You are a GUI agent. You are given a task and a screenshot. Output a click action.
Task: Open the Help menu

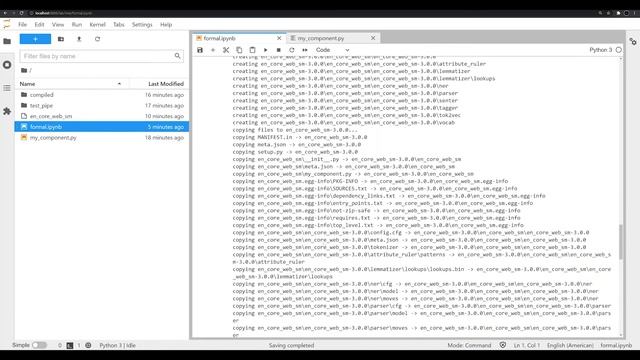point(166,24)
